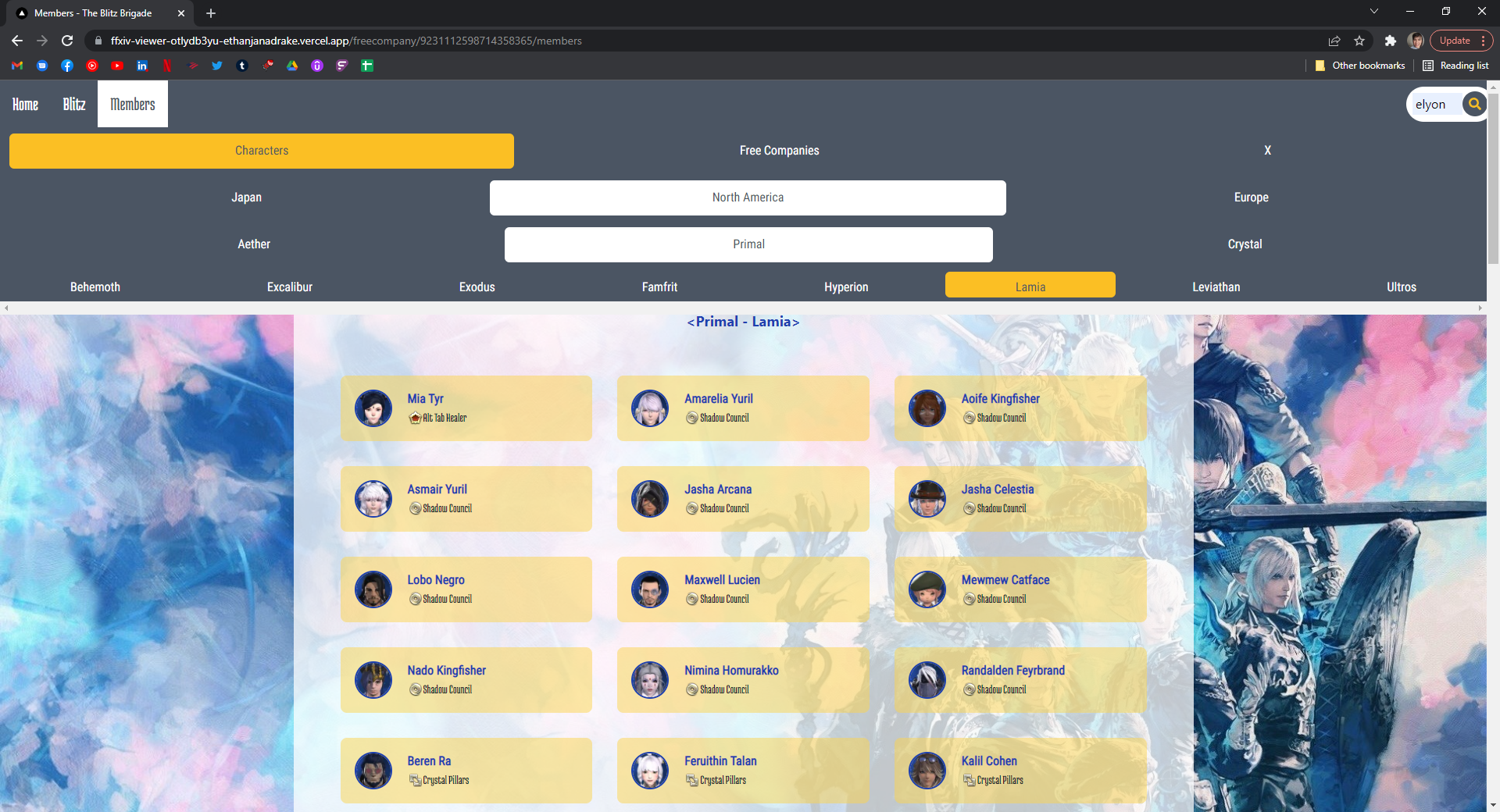Expand the Other bookmarks folder
This screenshot has height=812, width=1500.
coord(1360,66)
